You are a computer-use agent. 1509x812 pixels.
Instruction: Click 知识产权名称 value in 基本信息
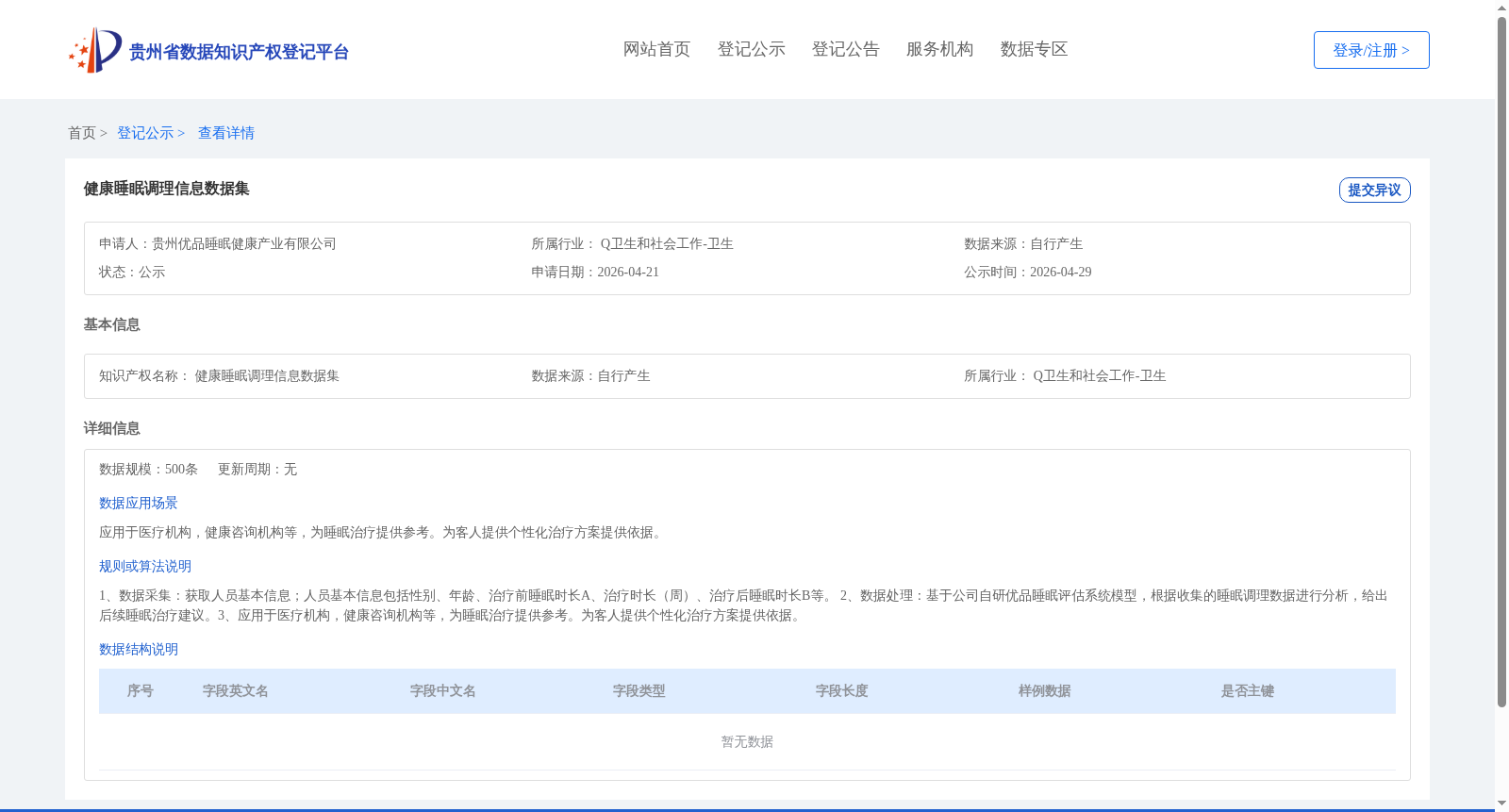(267, 375)
